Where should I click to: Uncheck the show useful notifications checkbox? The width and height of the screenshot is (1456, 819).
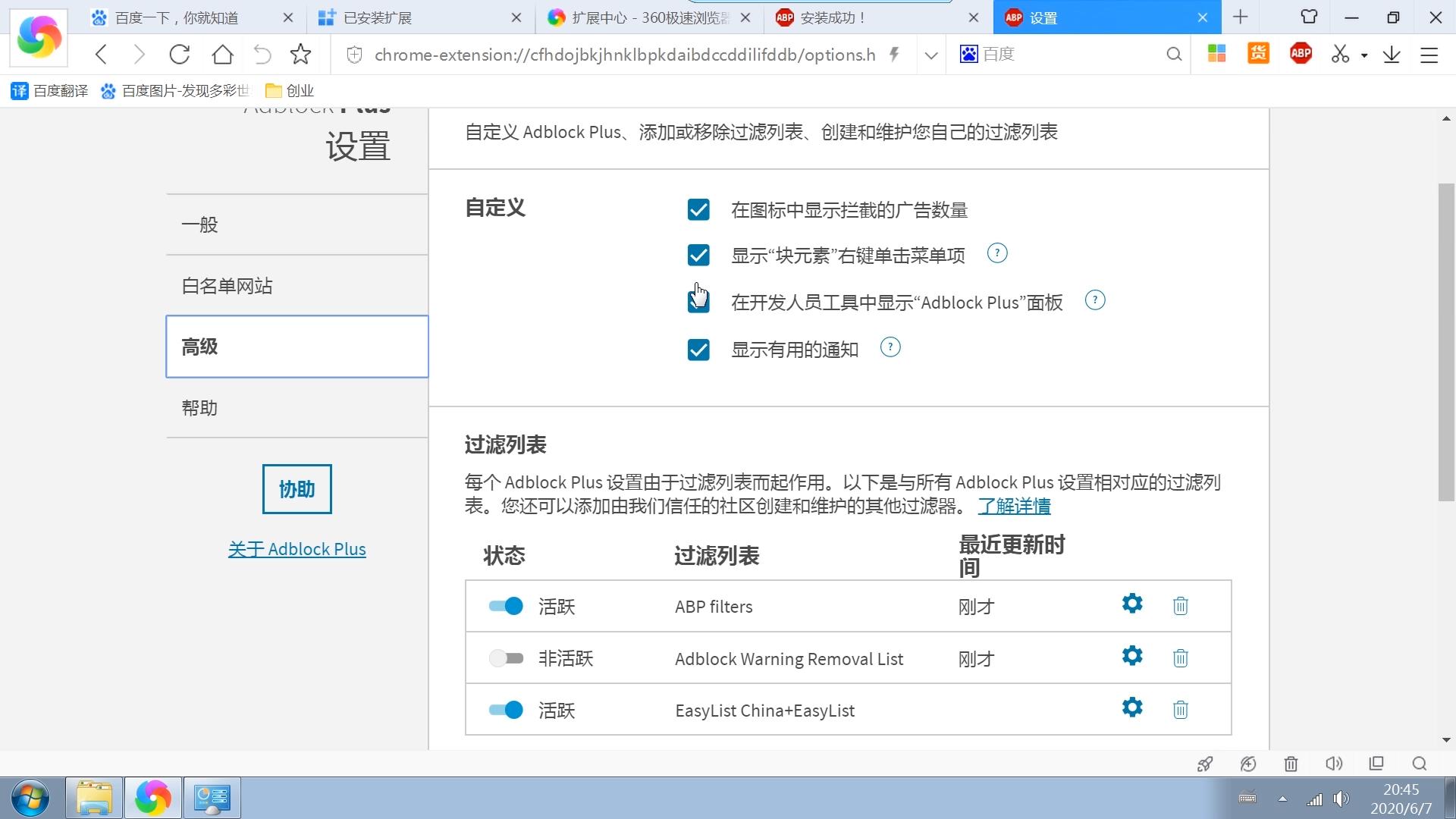point(698,350)
